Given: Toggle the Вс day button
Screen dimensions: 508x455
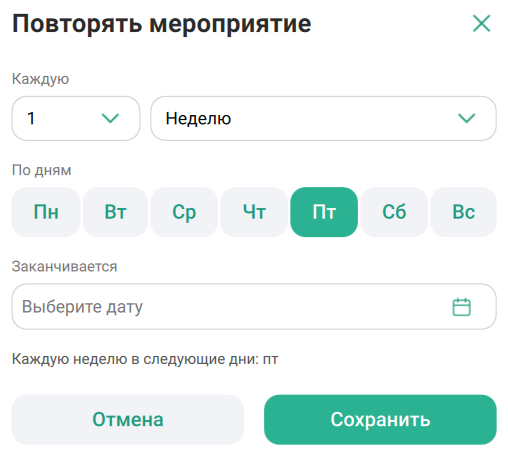Looking at the screenshot, I should pyautogui.click(x=463, y=212).
